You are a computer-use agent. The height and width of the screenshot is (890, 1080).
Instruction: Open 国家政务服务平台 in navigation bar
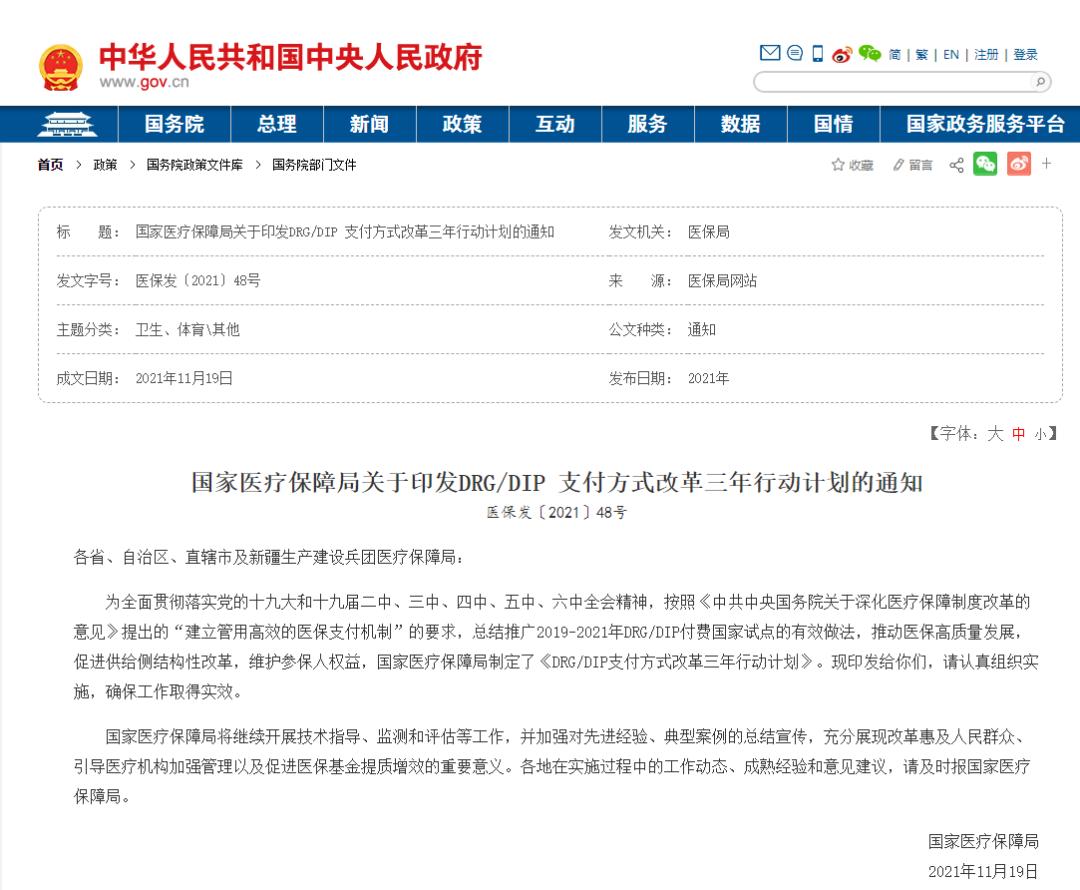pyautogui.click(x=984, y=123)
